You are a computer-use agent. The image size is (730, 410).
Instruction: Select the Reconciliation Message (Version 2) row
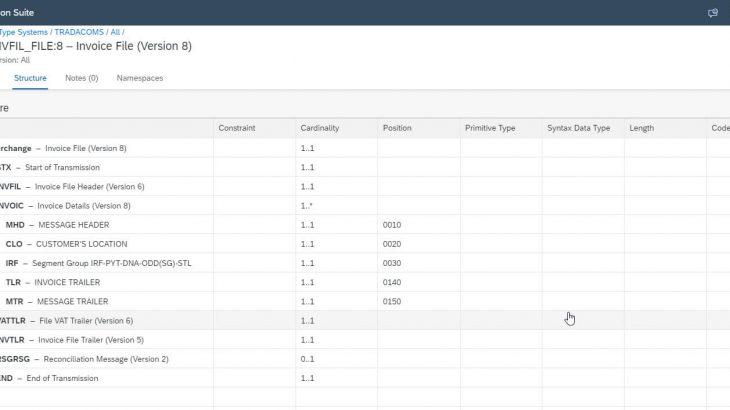click(x=365, y=359)
